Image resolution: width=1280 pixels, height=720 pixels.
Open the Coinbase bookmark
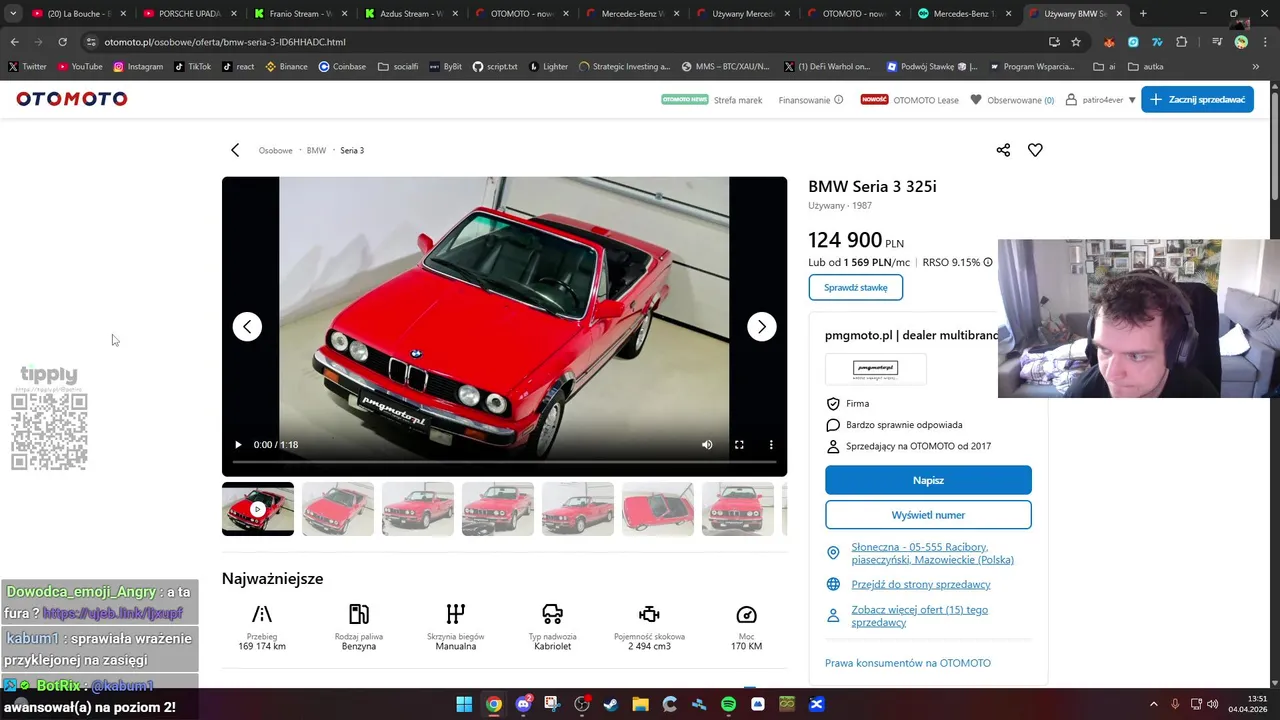click(x=342, y=67)
